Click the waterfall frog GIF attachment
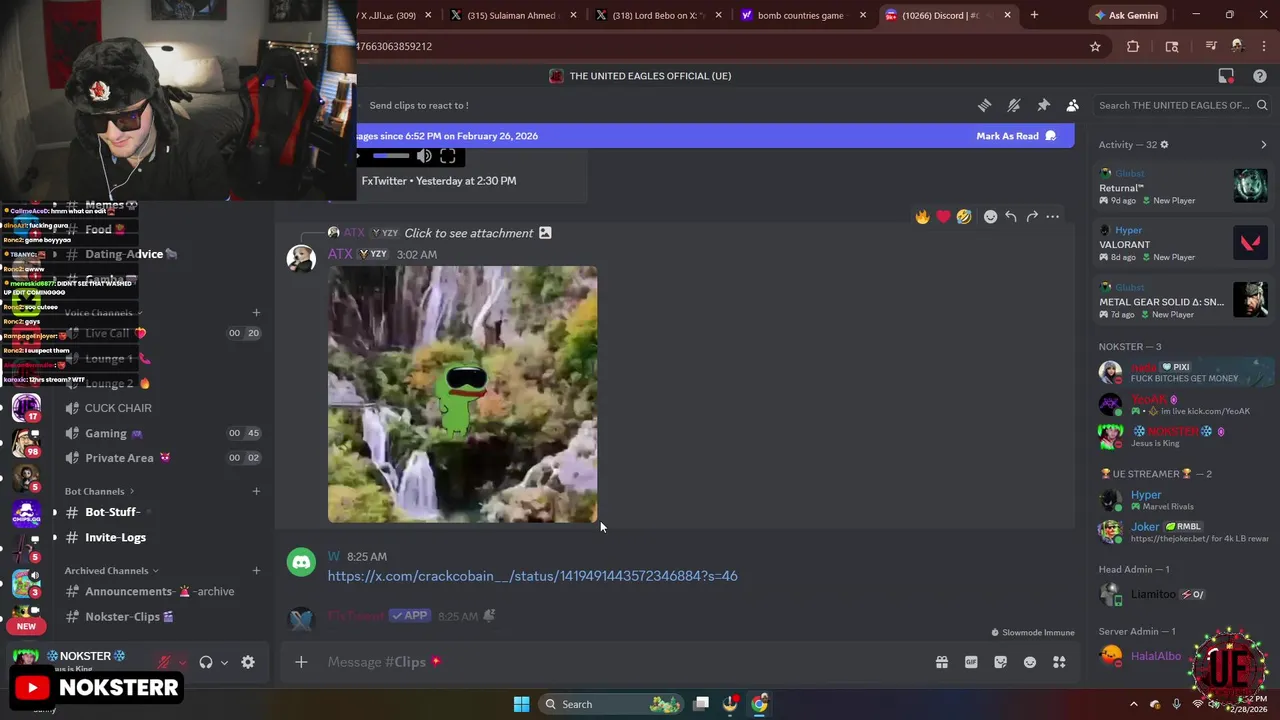 tap(462, 394)
